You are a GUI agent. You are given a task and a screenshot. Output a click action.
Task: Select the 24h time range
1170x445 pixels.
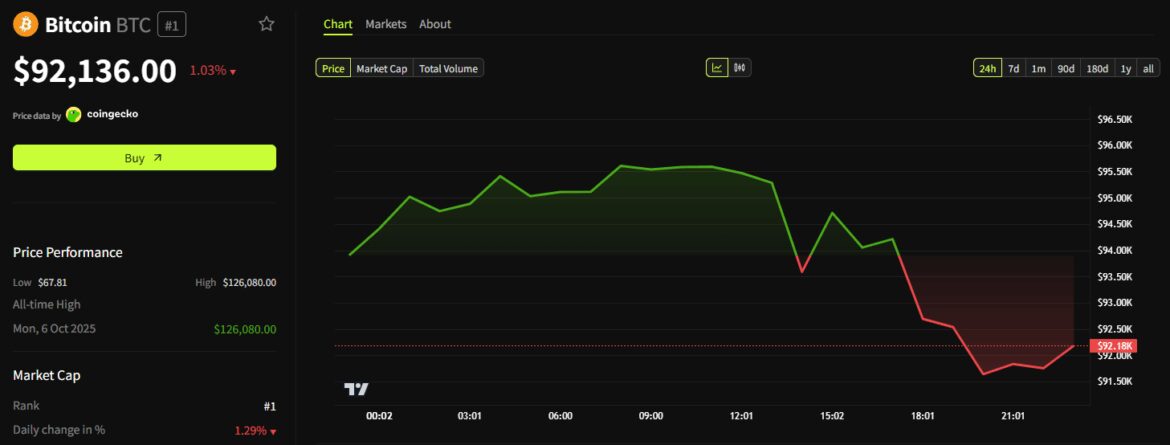click(987, 68)
